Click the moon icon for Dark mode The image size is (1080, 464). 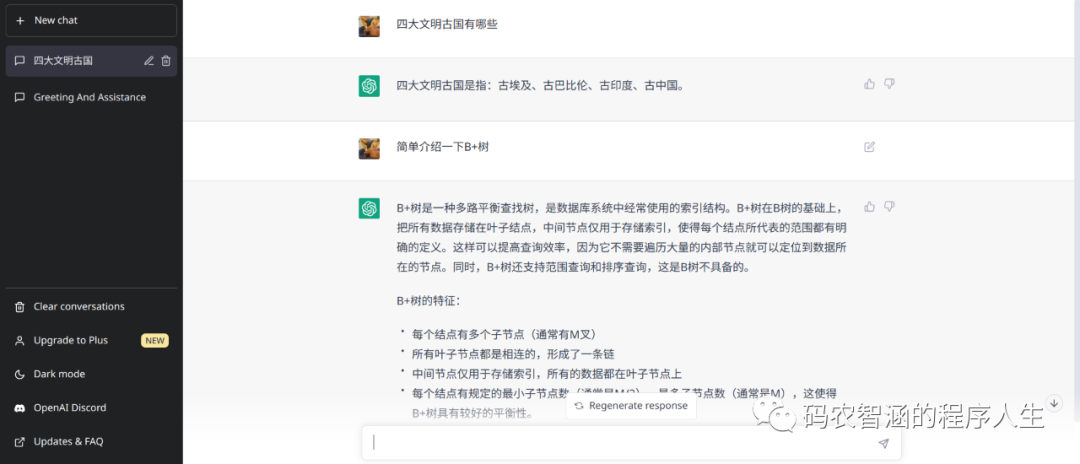(19, 374)
